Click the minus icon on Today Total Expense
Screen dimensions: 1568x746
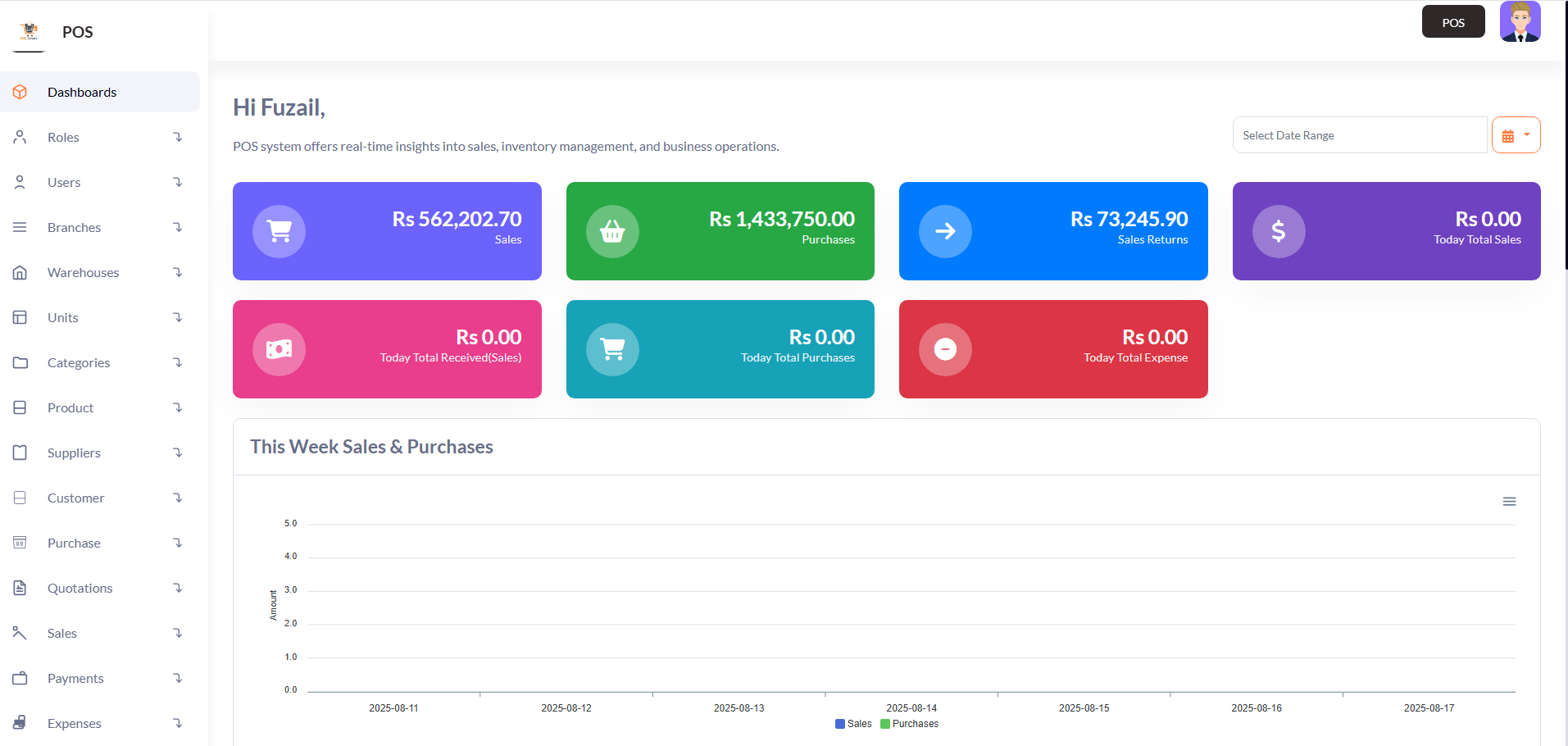pos(945,349)
